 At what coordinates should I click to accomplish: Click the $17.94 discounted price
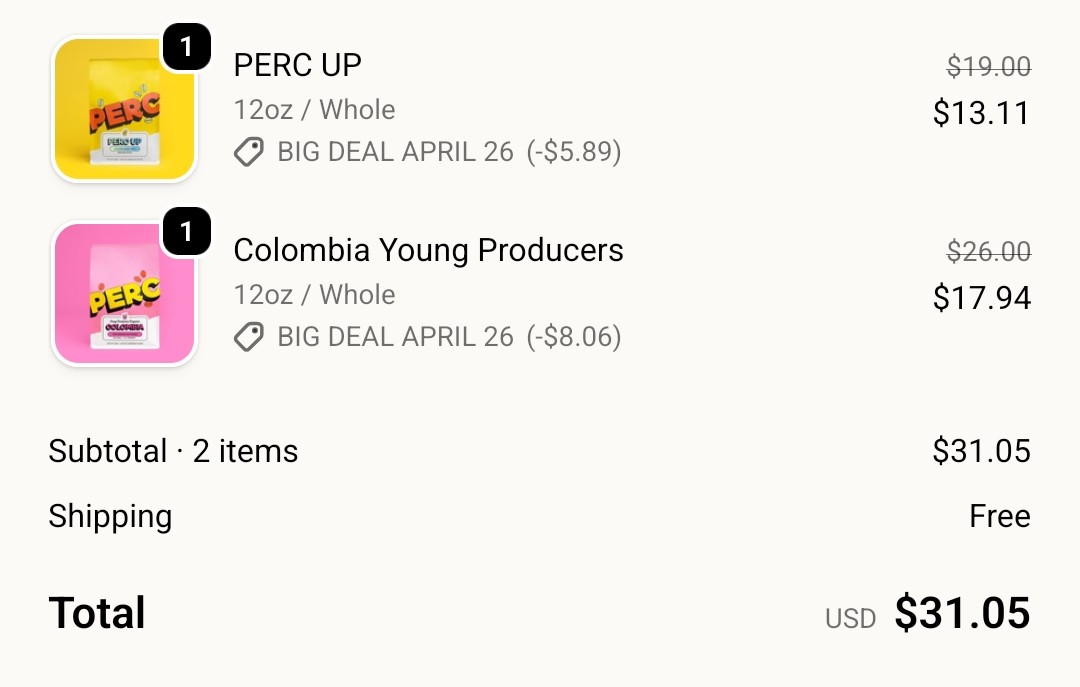click(x=981, y=298)
